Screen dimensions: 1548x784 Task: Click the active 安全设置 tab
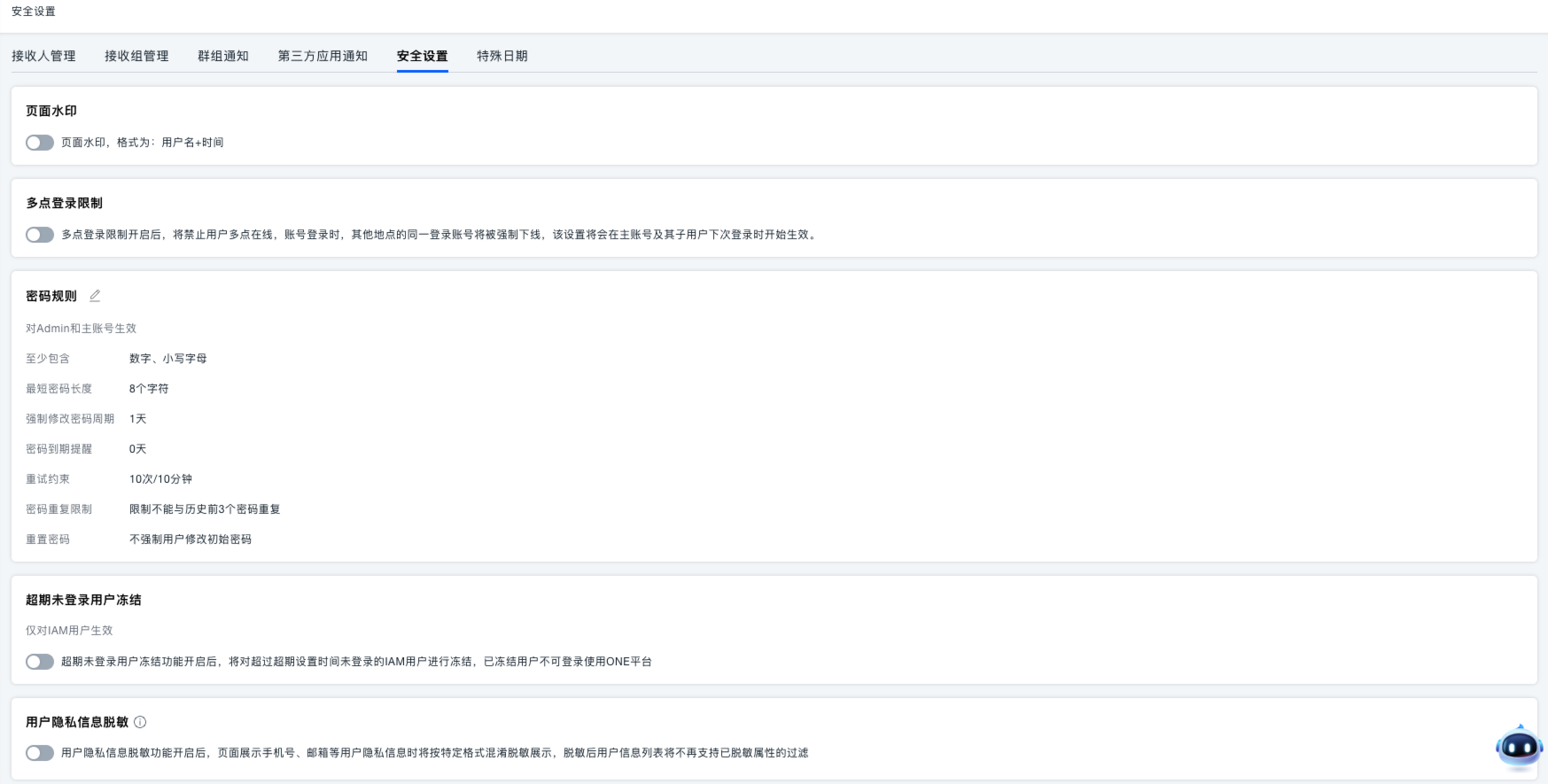coord(422,56)
